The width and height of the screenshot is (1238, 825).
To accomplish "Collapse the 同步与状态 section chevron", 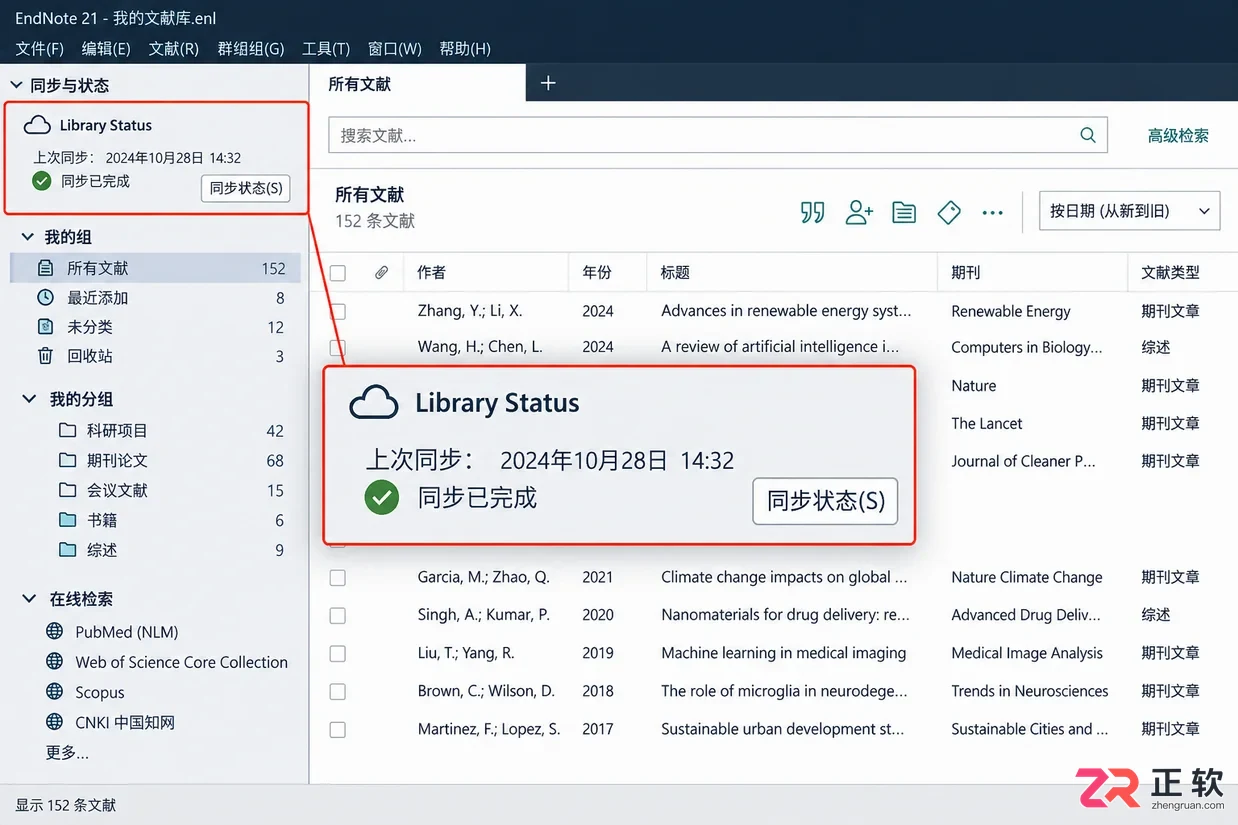I will pyautogui.click(x=16, y=85).
